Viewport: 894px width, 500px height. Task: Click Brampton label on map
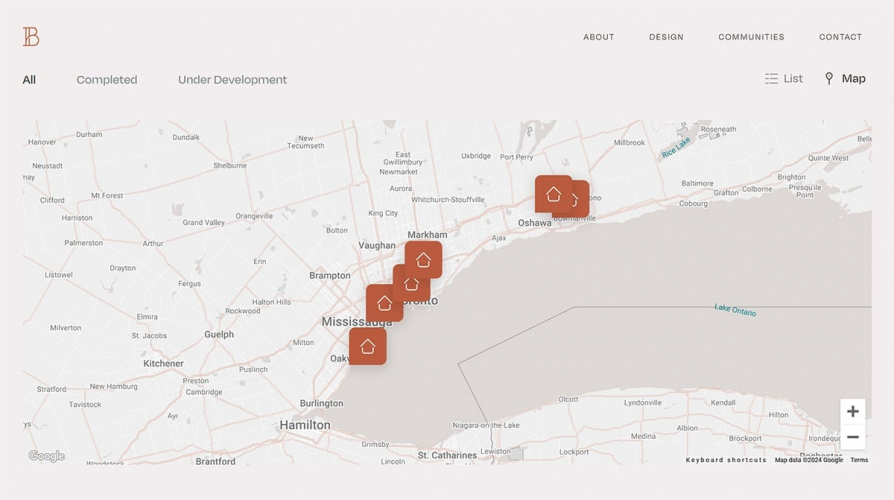coord(330,275)
